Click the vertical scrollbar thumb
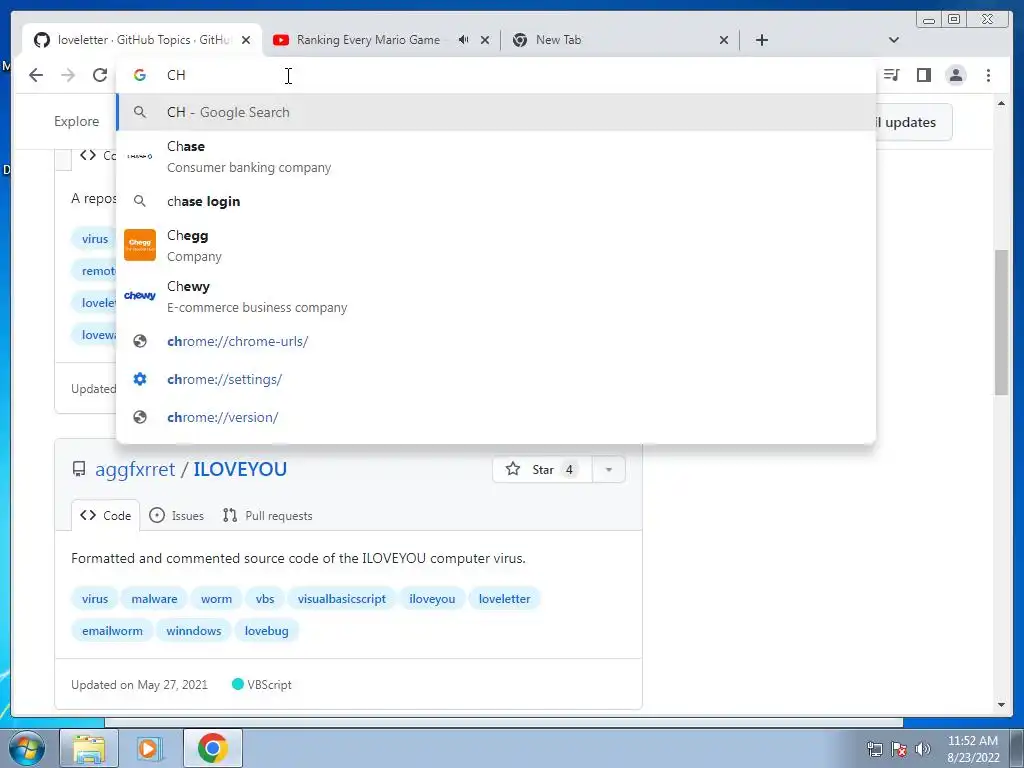The width and height of the screenshot is (1024, 768). click(1001, 322)
